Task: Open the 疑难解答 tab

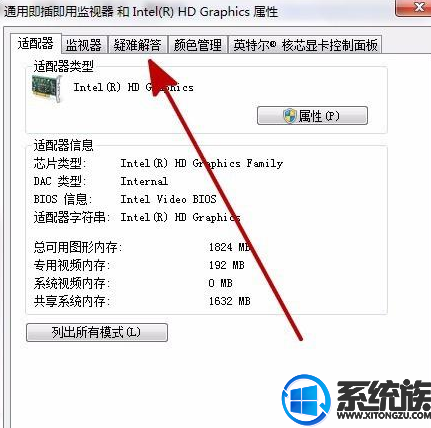Action: [x=137, y=45]
